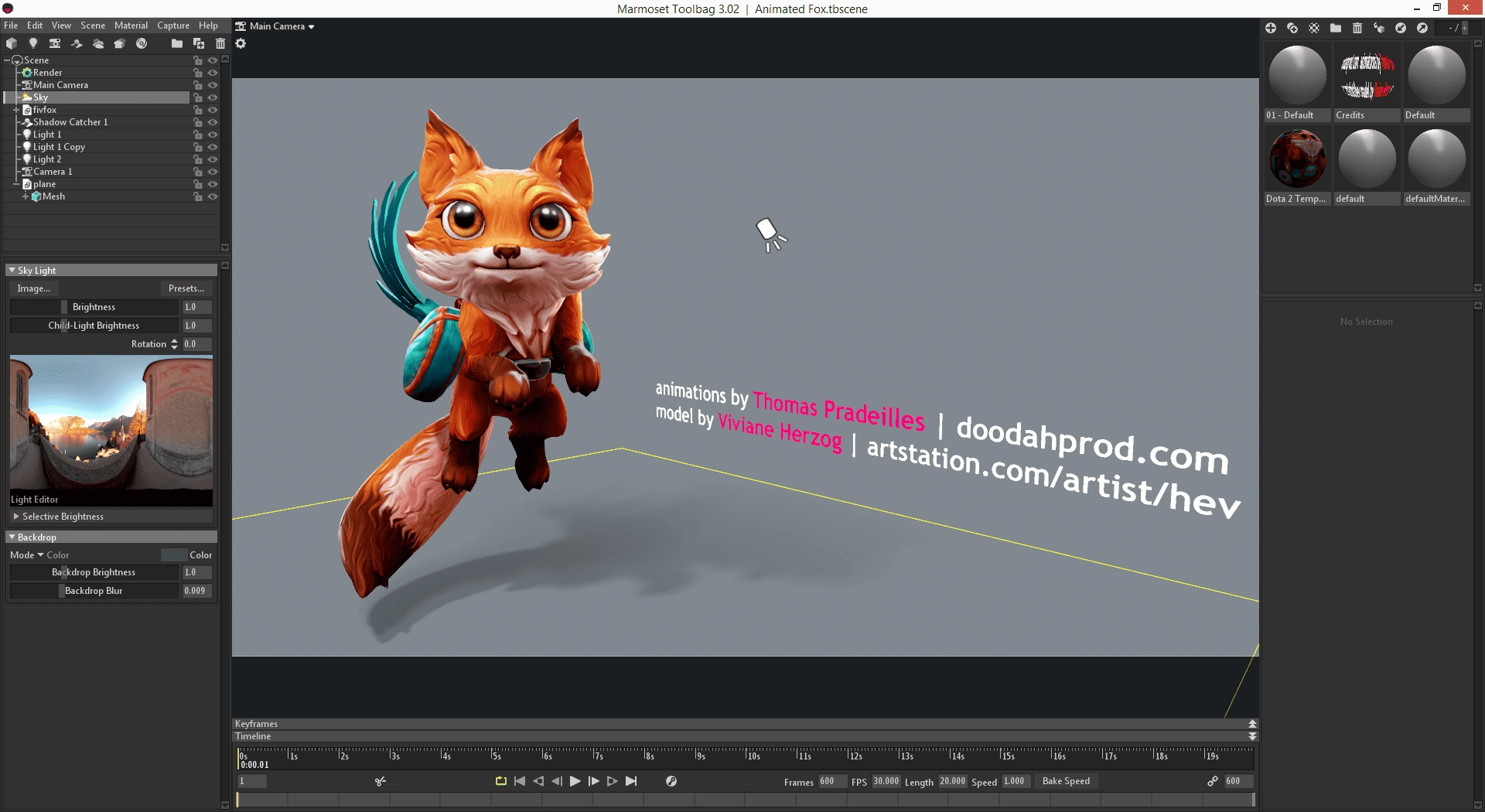
Task: Hide Camera 1 using eye icon
Action: pyautogui.click(x=213, y=172)
